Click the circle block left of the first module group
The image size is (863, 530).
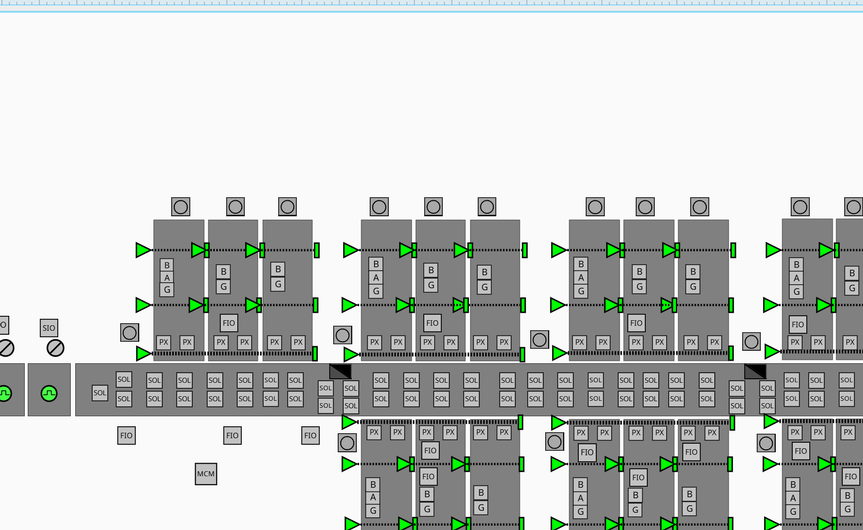pos(130,332)
